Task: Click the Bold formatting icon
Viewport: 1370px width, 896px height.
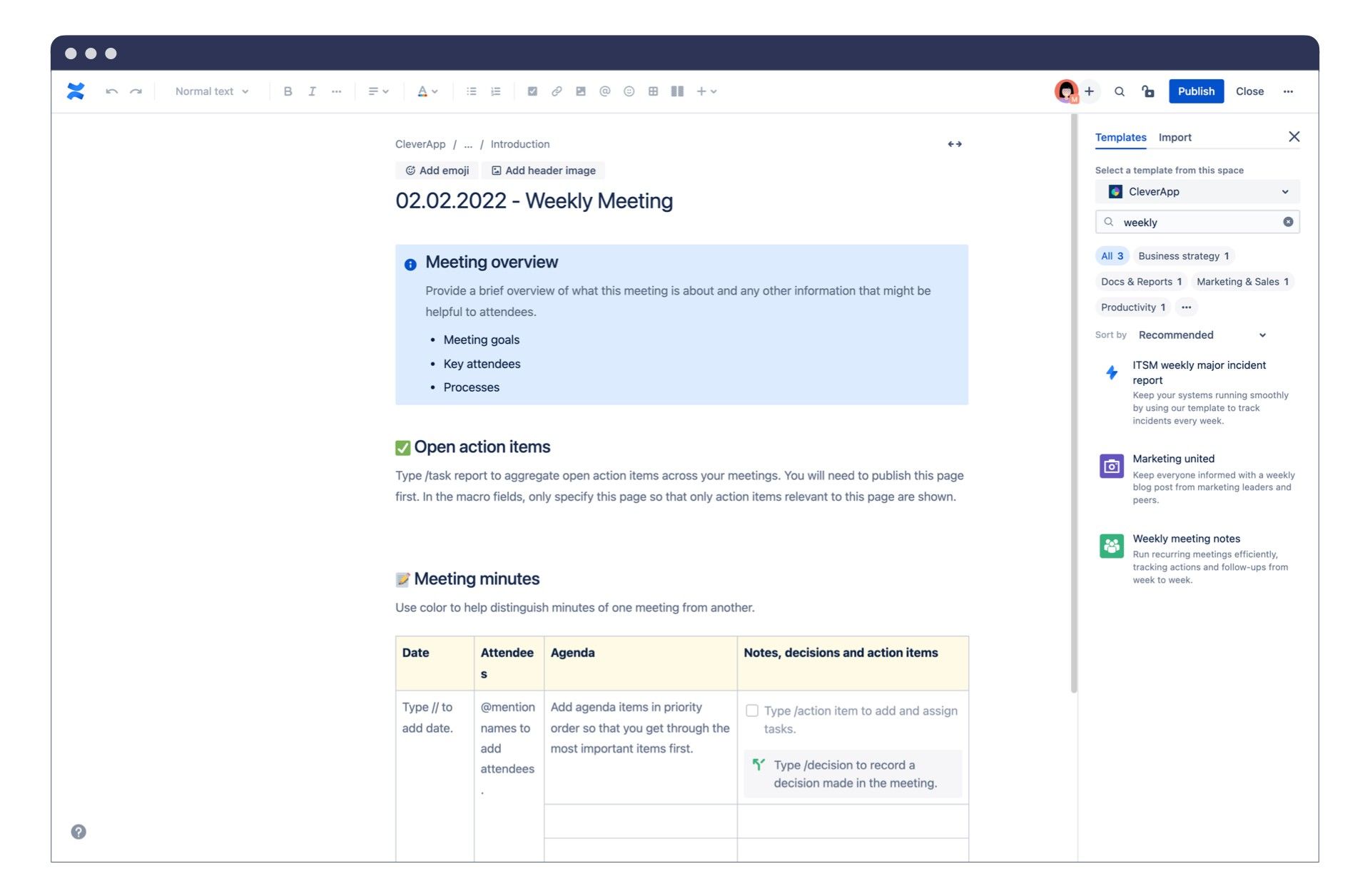Action: [286, 91]
